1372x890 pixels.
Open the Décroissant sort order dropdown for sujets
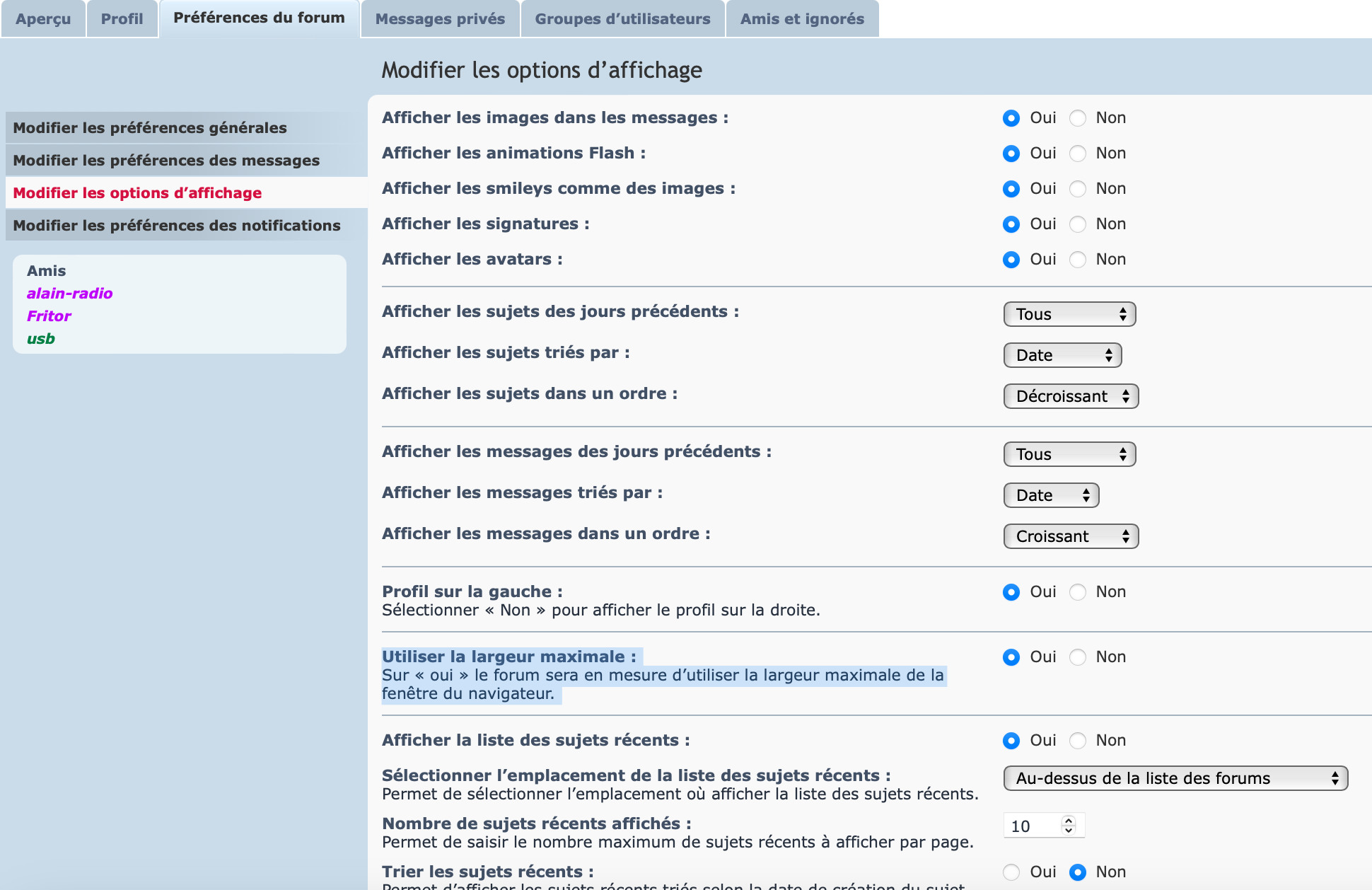(1071, 396)
